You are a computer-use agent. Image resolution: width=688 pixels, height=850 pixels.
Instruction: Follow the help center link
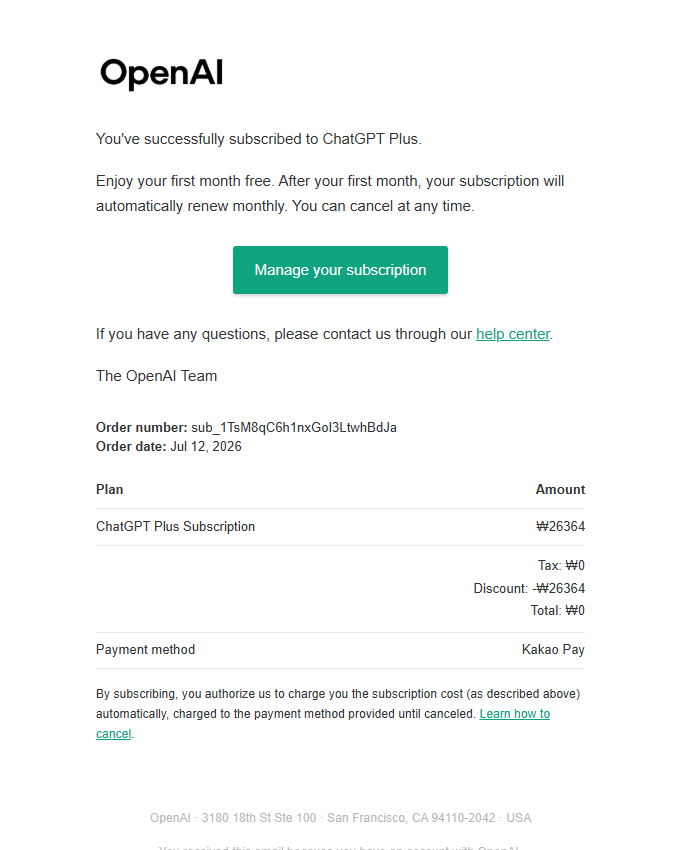pyautogui.click(x=512, y=334)
